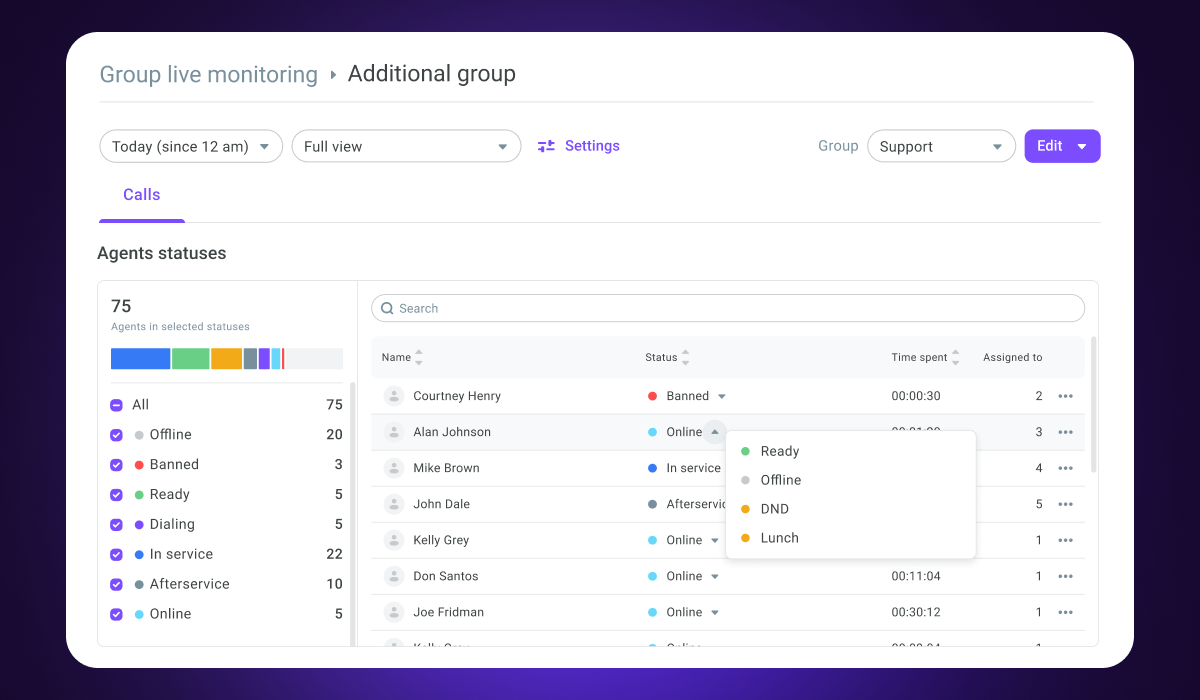Go to Group live monitoring breadcrumb
This screenshot has height=700, width=1200.
[209, 75]
